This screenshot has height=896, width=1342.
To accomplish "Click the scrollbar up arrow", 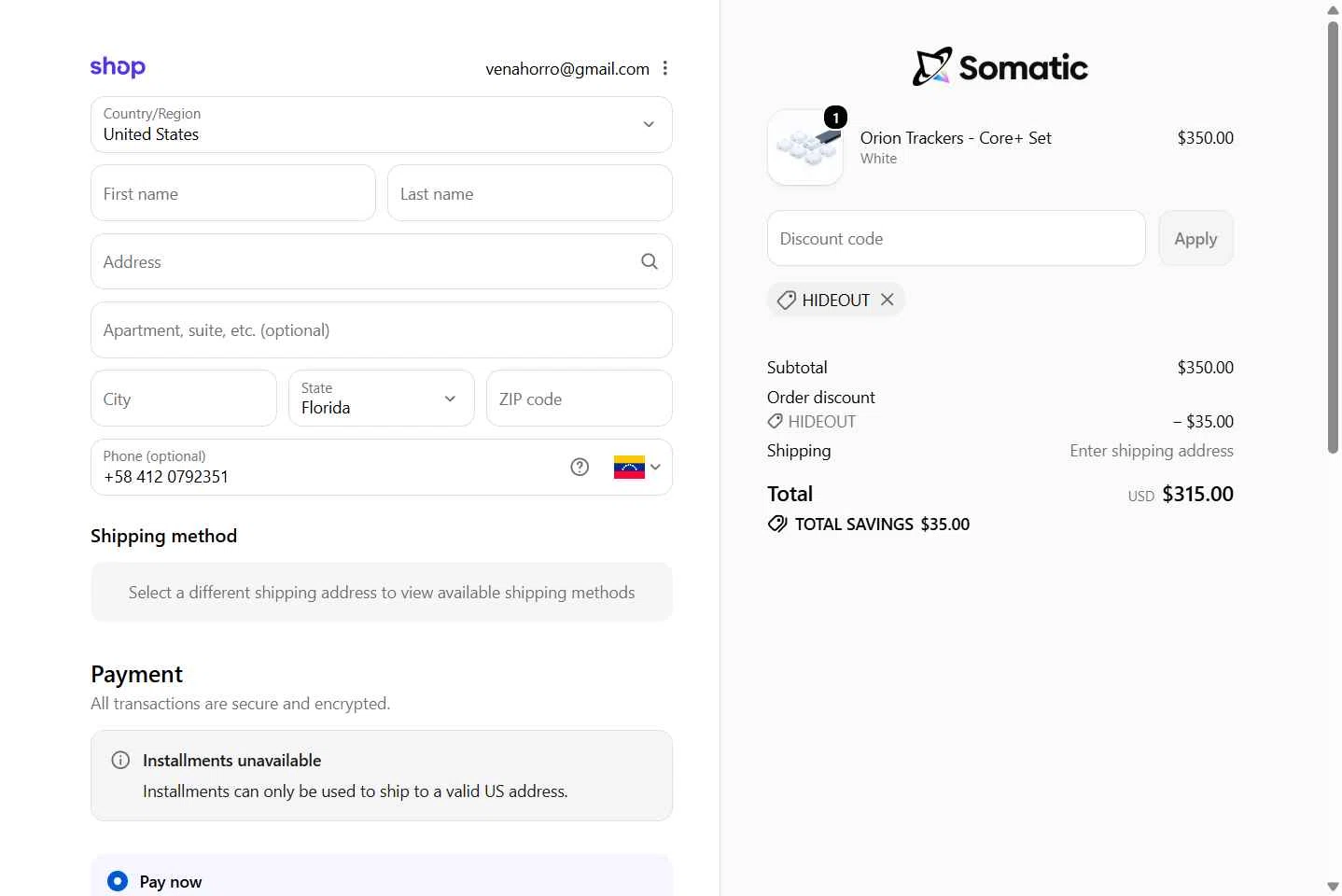I will (1333, 9).
